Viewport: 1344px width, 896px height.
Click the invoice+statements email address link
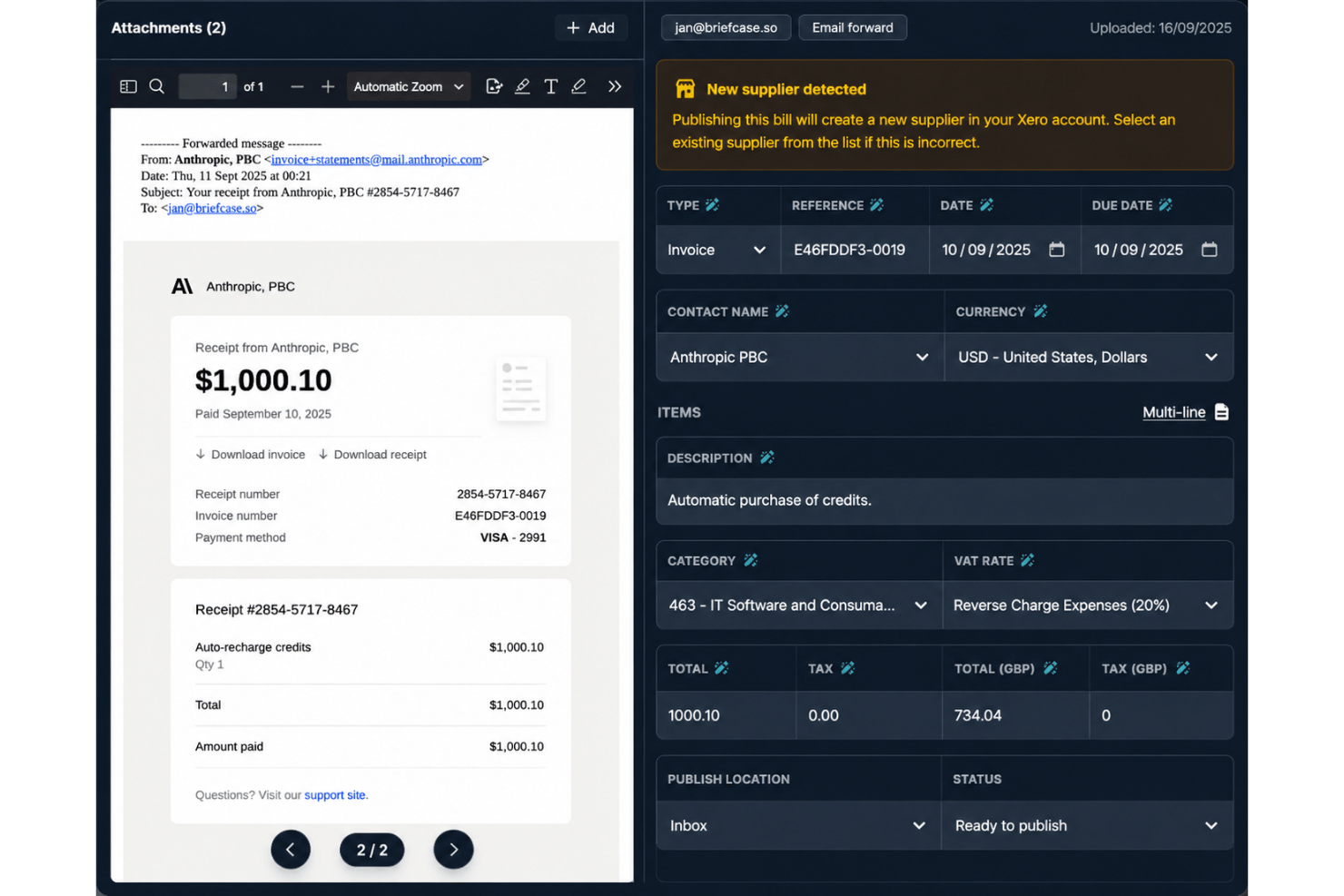[377, 160]
